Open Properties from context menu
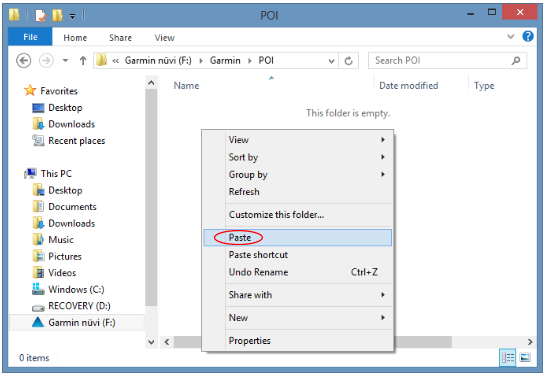 click(298, 341)
